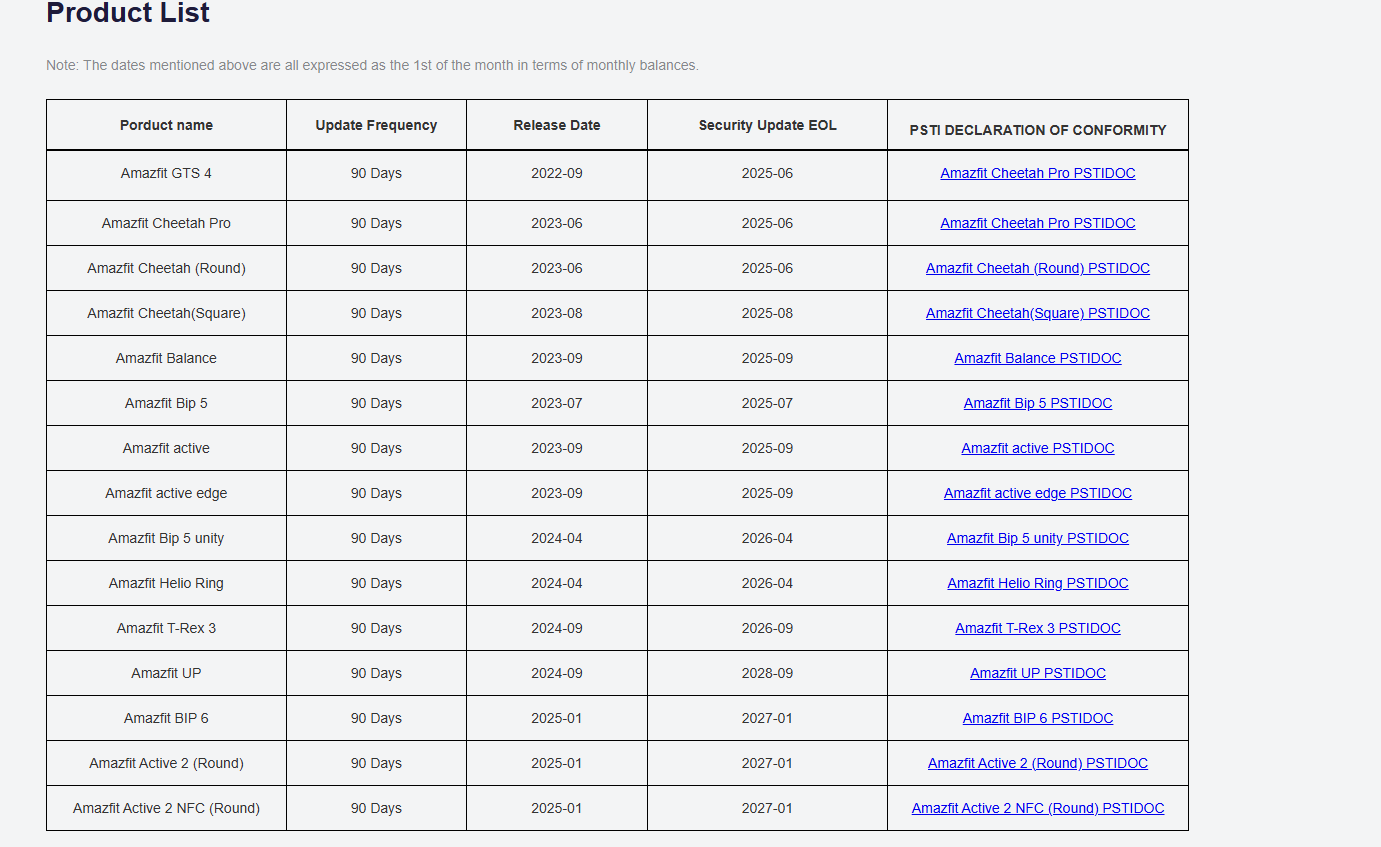Image resolution: width=1381 pixels, height=847 pixels.
Task: Click the Product List heading
Action: tap(128, 13)
